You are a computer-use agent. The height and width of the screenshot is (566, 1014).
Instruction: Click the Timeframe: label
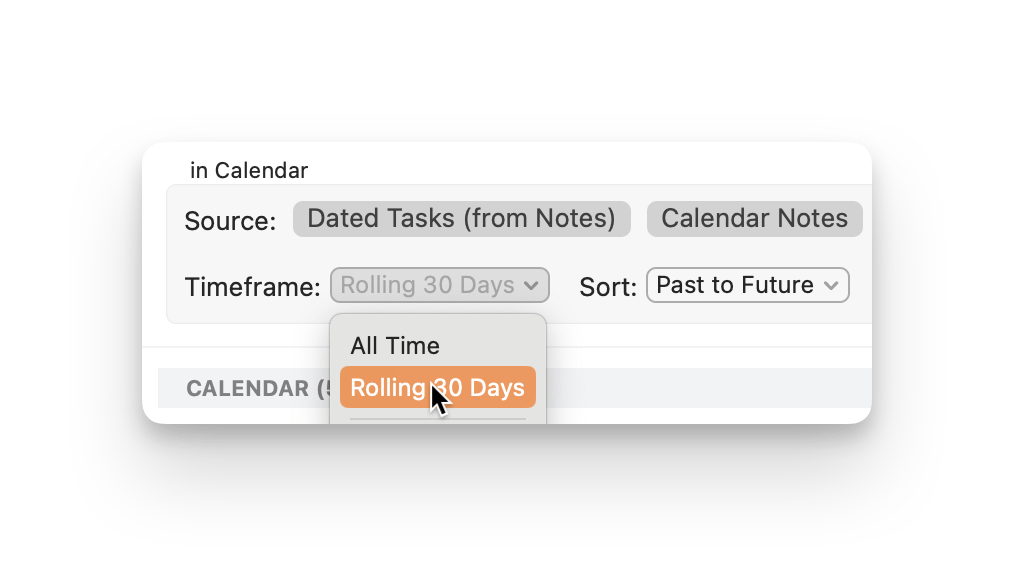tap(252, 287)
